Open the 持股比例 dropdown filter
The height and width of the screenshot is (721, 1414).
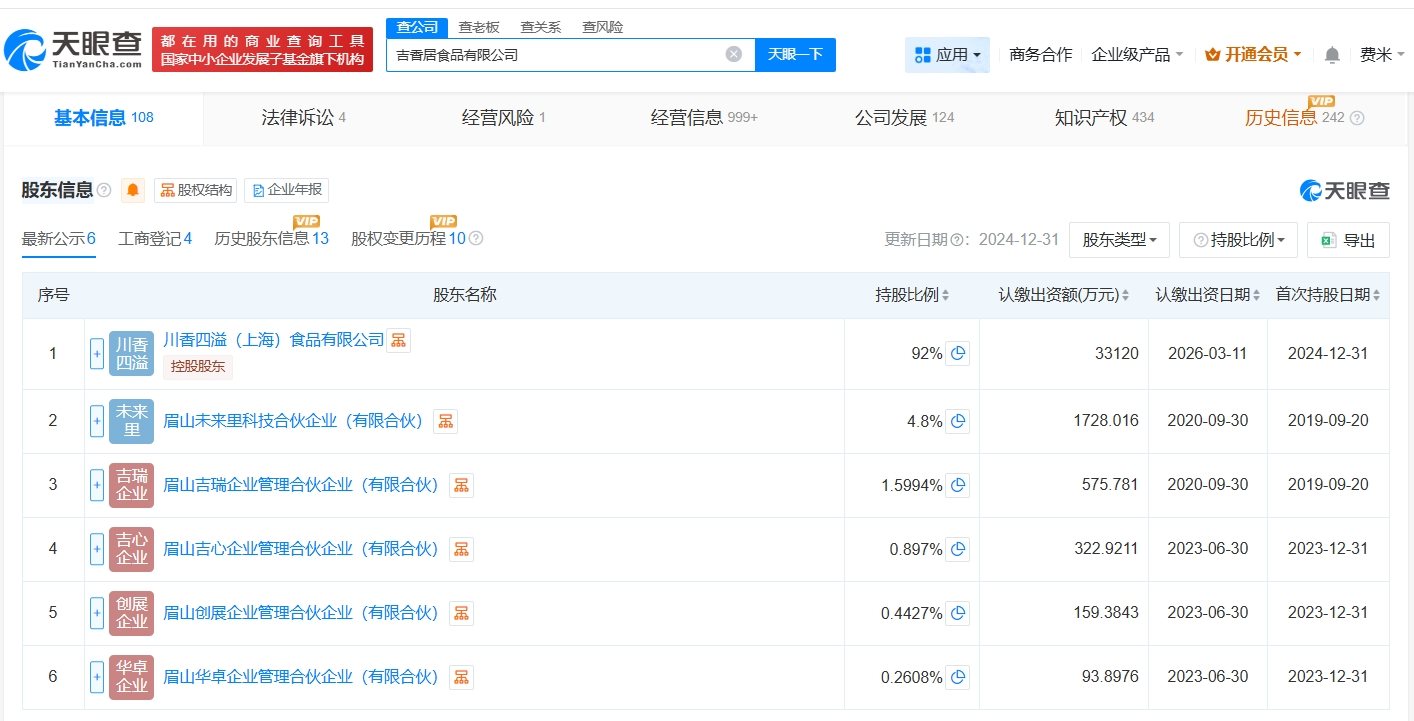1238,240
